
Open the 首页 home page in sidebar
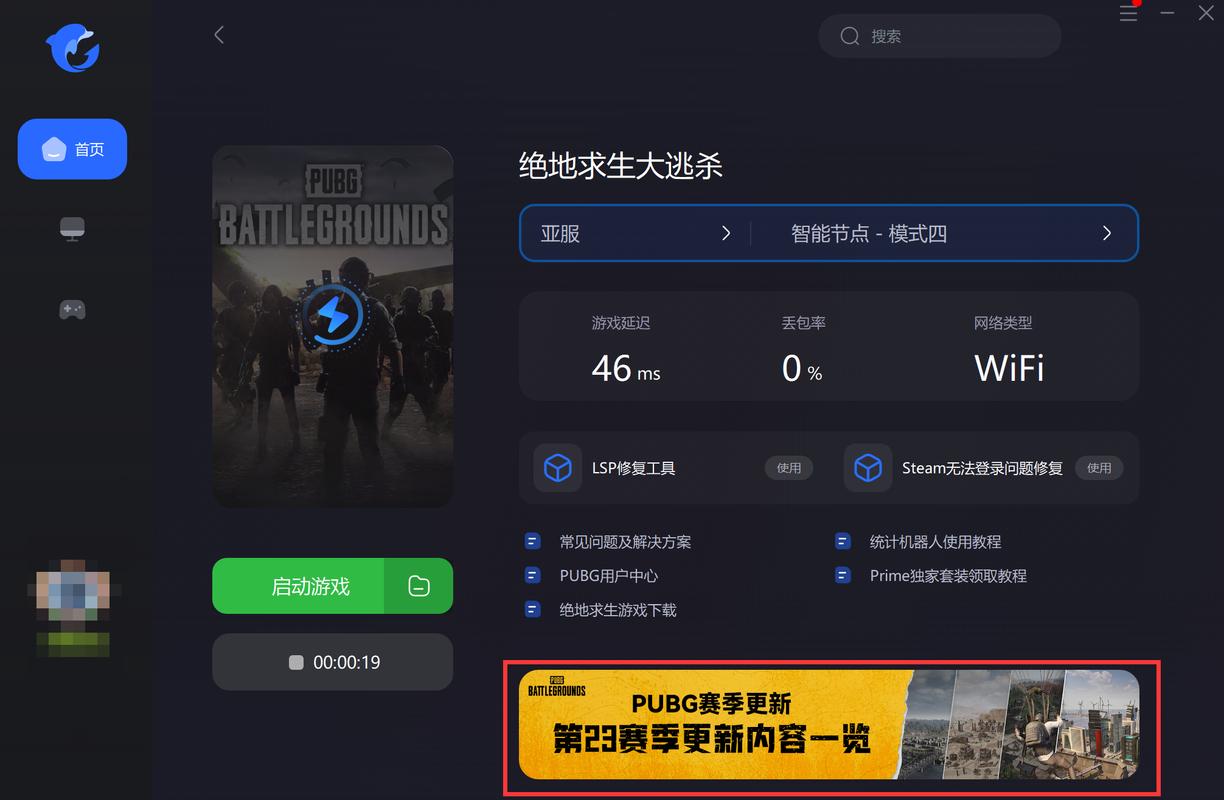click(72, 148)
